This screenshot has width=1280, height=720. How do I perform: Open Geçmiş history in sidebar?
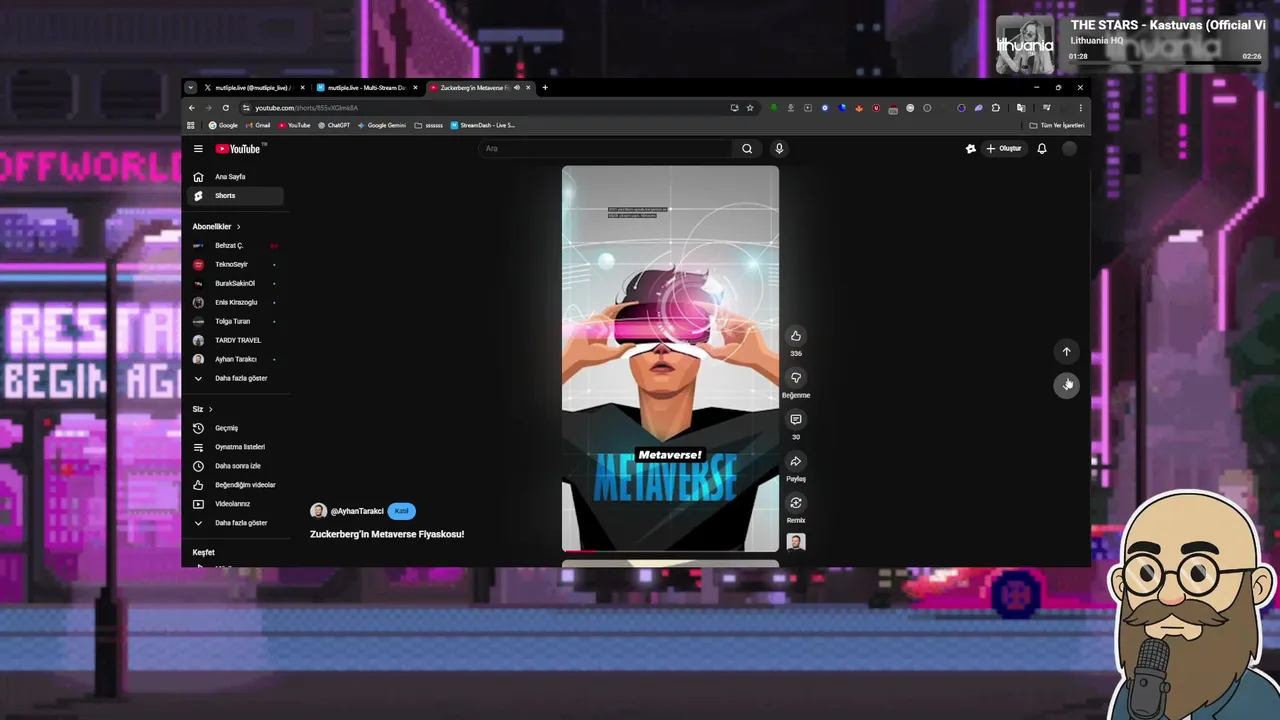pos(236,428)
